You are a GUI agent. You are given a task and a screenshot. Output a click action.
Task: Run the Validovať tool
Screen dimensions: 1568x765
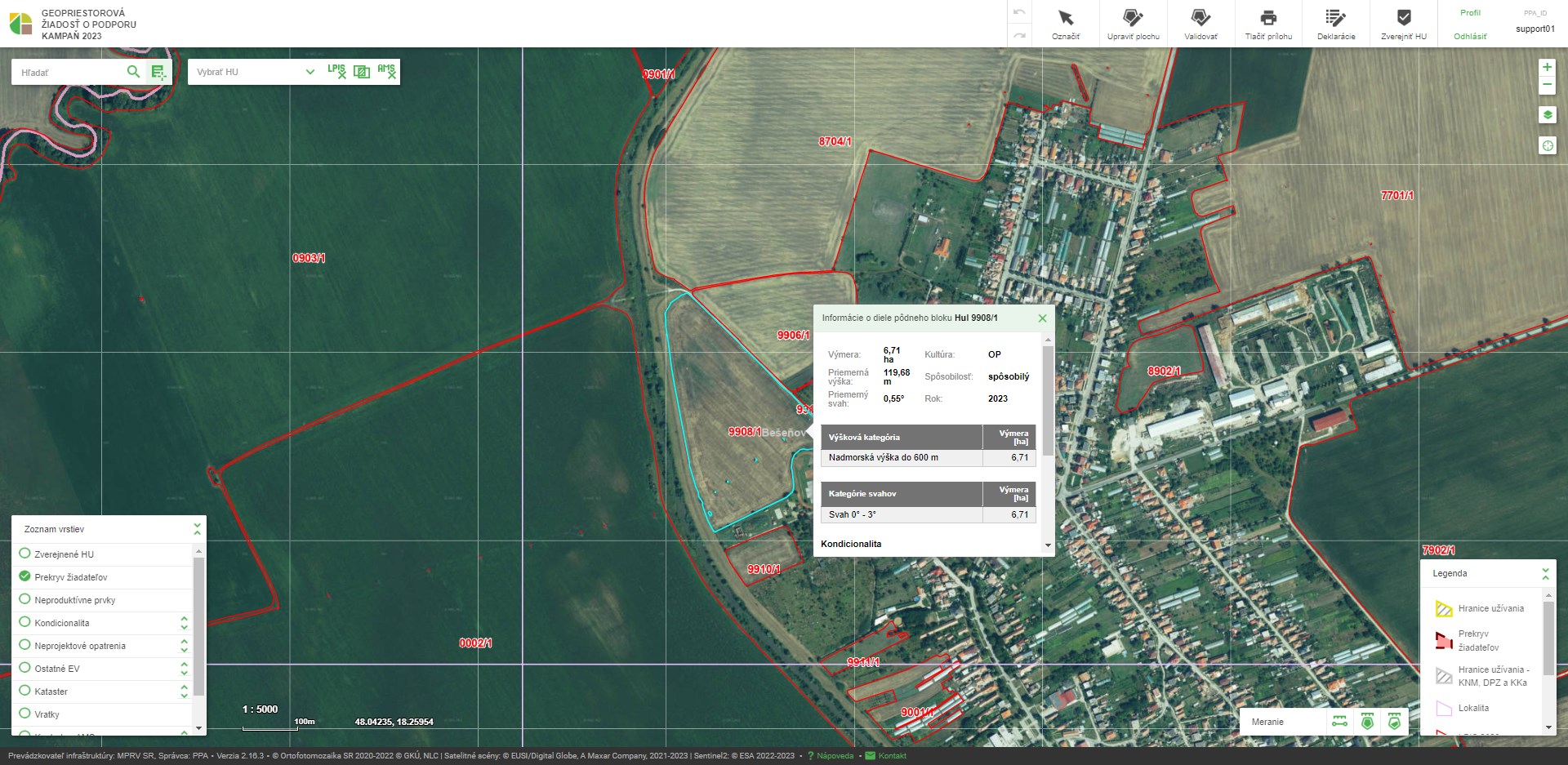click(1200, 24)
